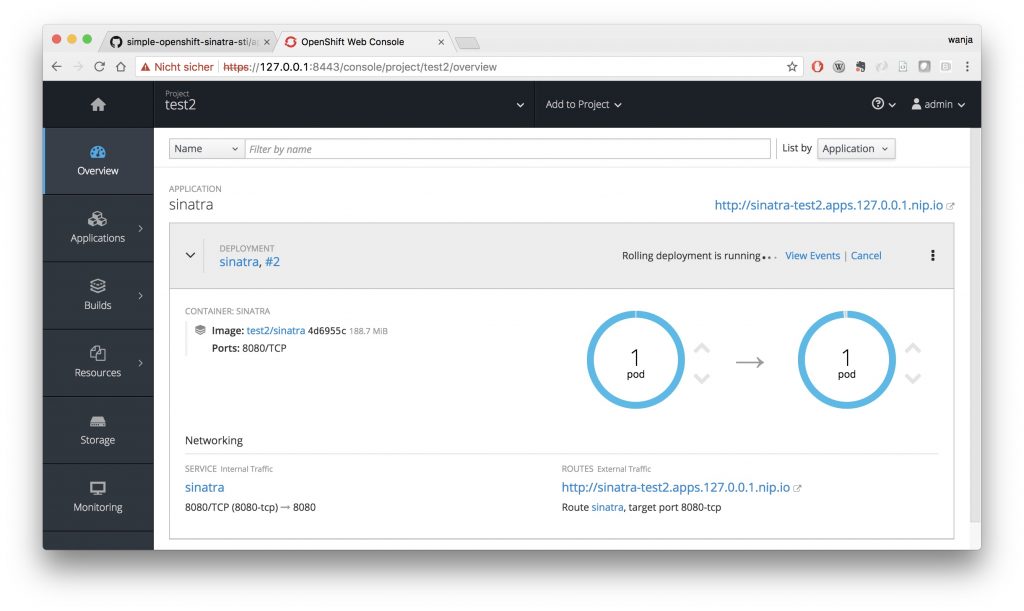This screenshot has width=1024, height=611.
Task: Open the test2/sinatra image link
Action: [x=276, y=330]
